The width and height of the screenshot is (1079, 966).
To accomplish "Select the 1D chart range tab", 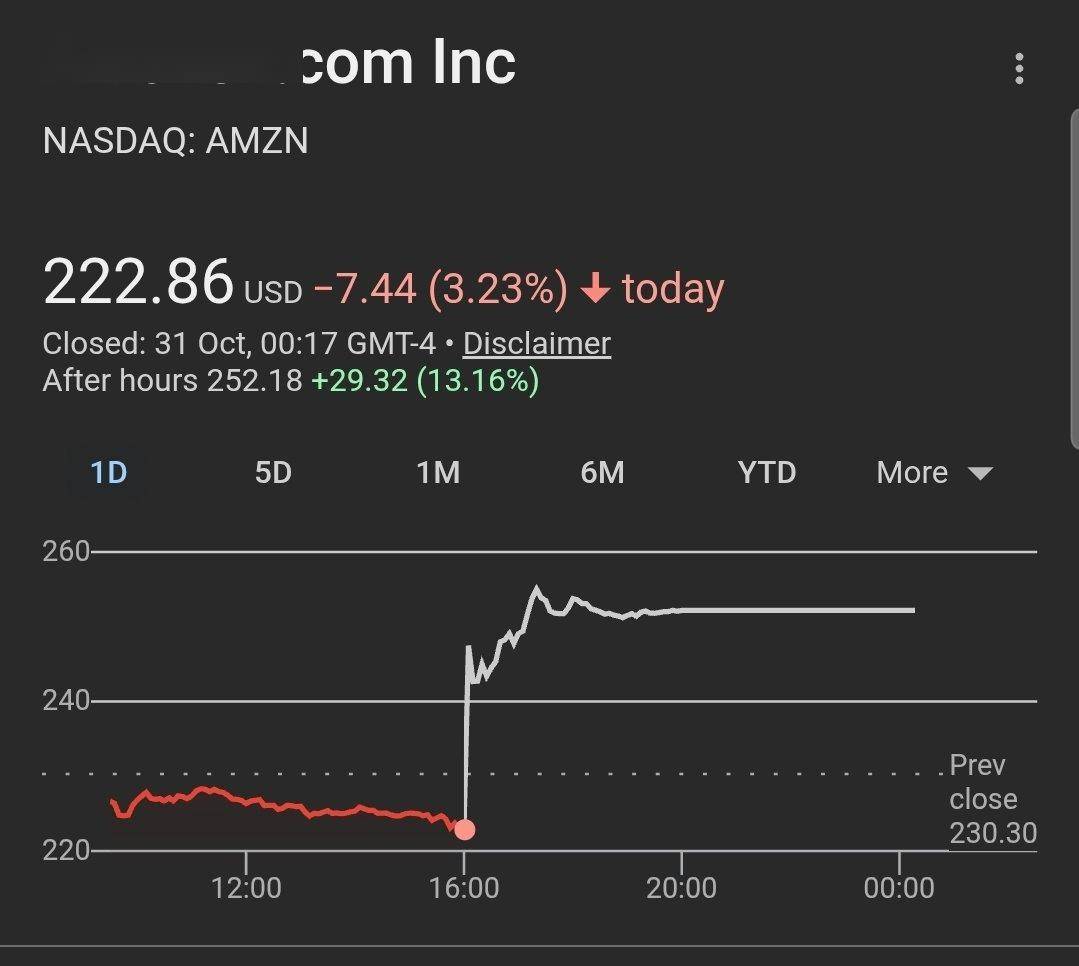I will (108, 472).
